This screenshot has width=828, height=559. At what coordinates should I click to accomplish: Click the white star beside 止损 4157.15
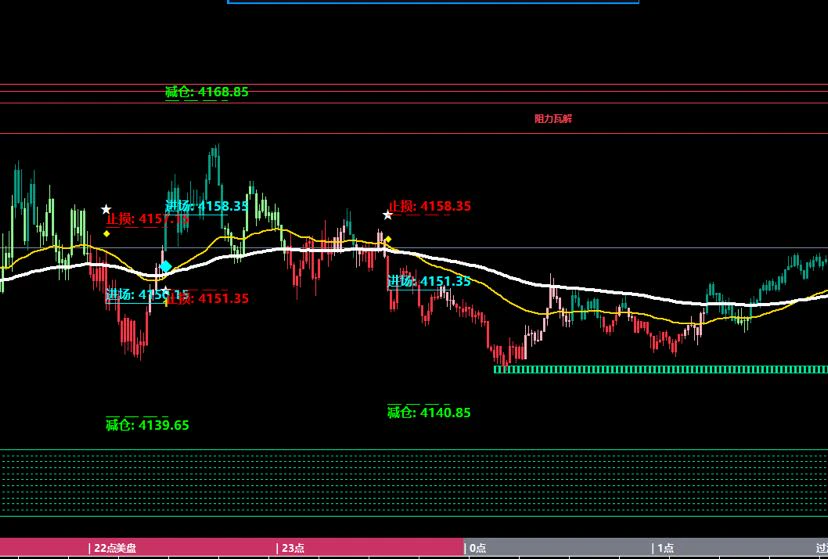[x=106, y=210]
